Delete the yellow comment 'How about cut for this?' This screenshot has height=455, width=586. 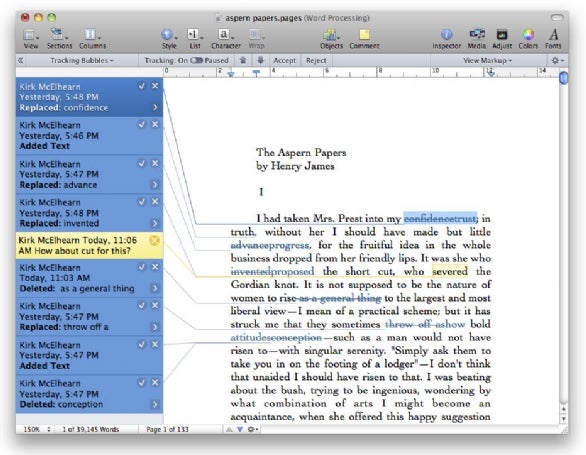point(154,240)
